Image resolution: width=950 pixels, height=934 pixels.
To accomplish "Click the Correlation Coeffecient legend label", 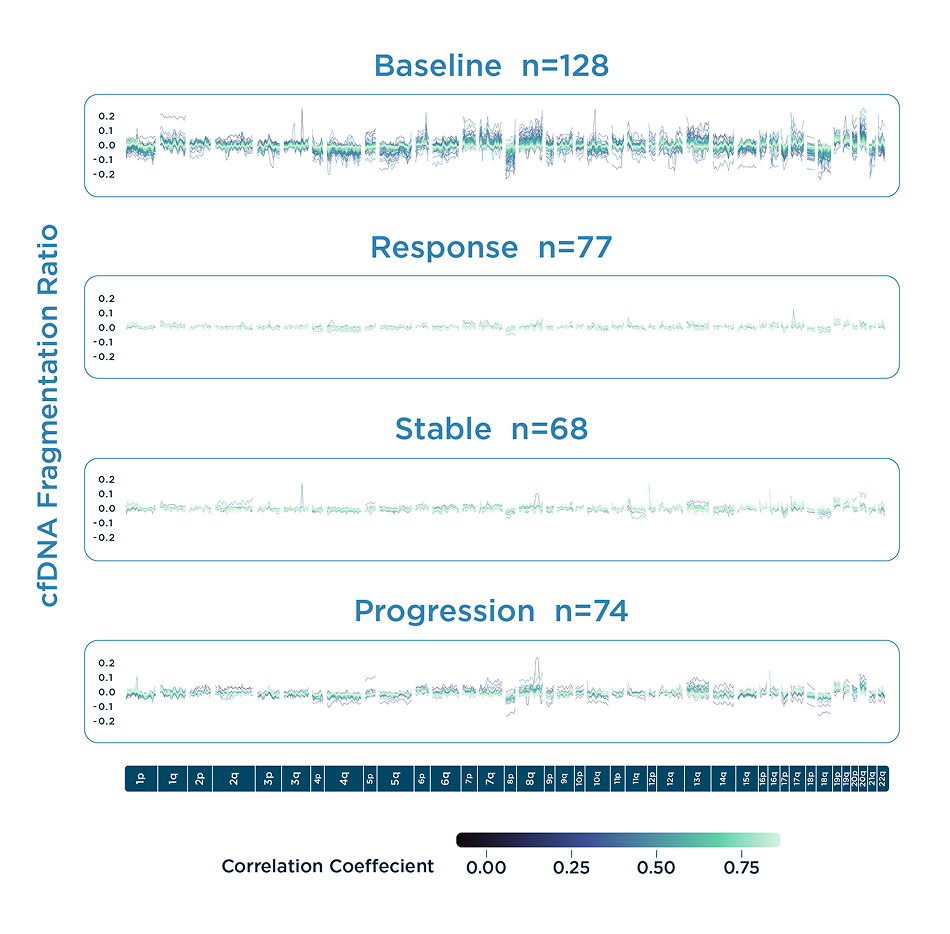I will [x=328, y=866].
